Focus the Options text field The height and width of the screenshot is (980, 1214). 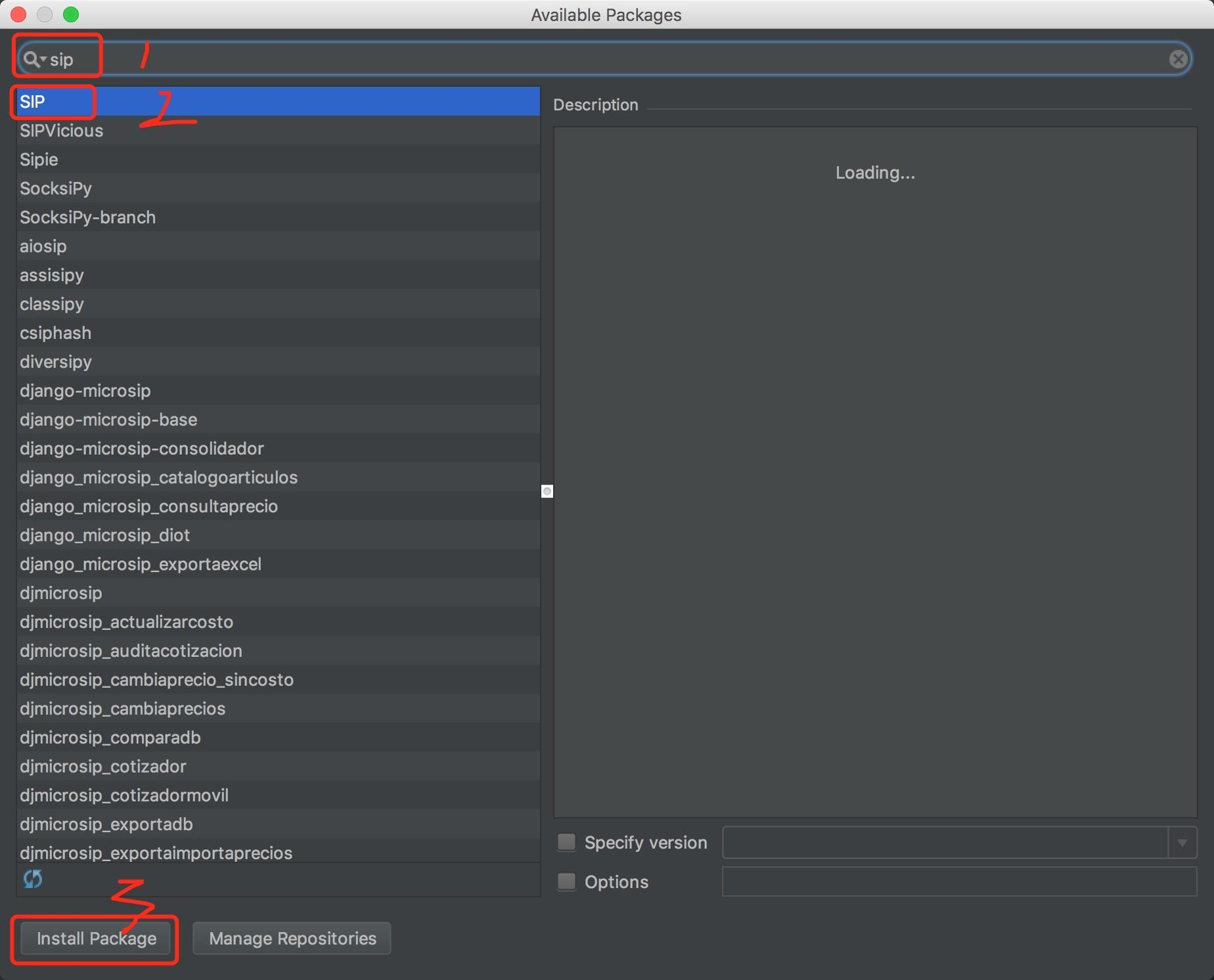point(959,881)
